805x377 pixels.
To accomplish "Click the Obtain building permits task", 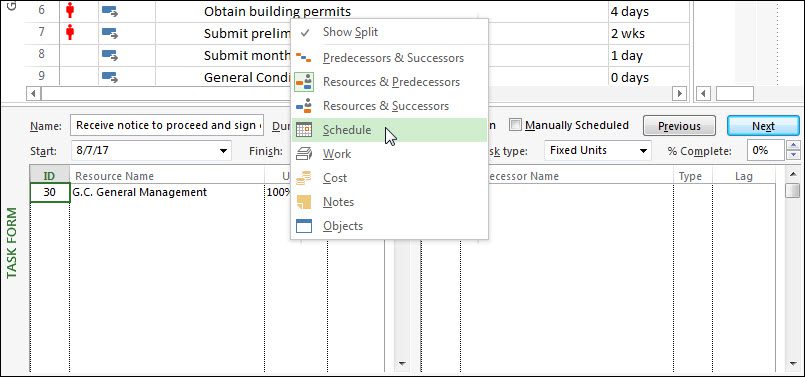I will (277, 11).
